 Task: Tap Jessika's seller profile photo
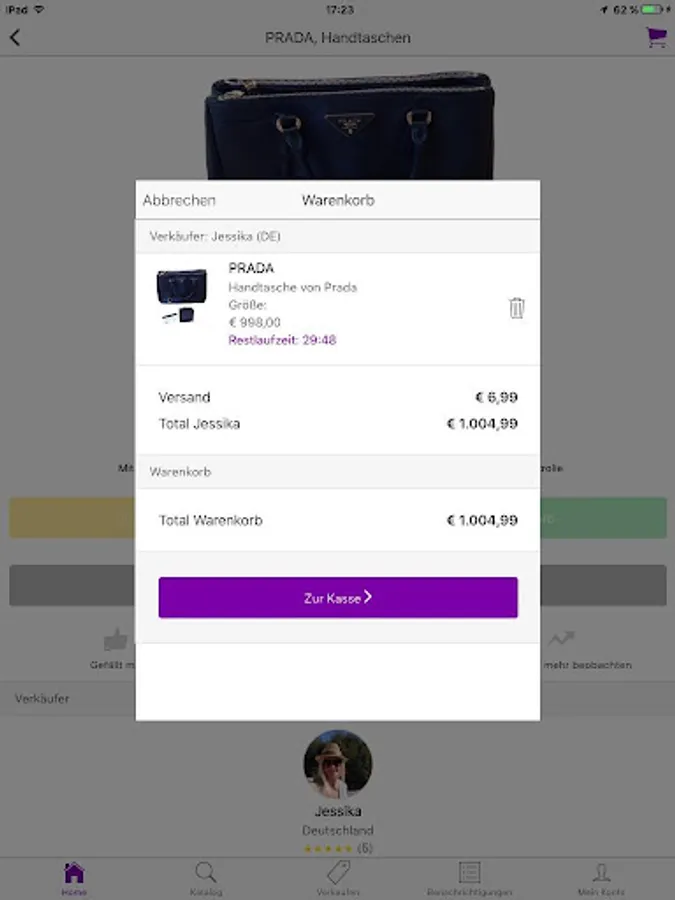tap(338, 763)
